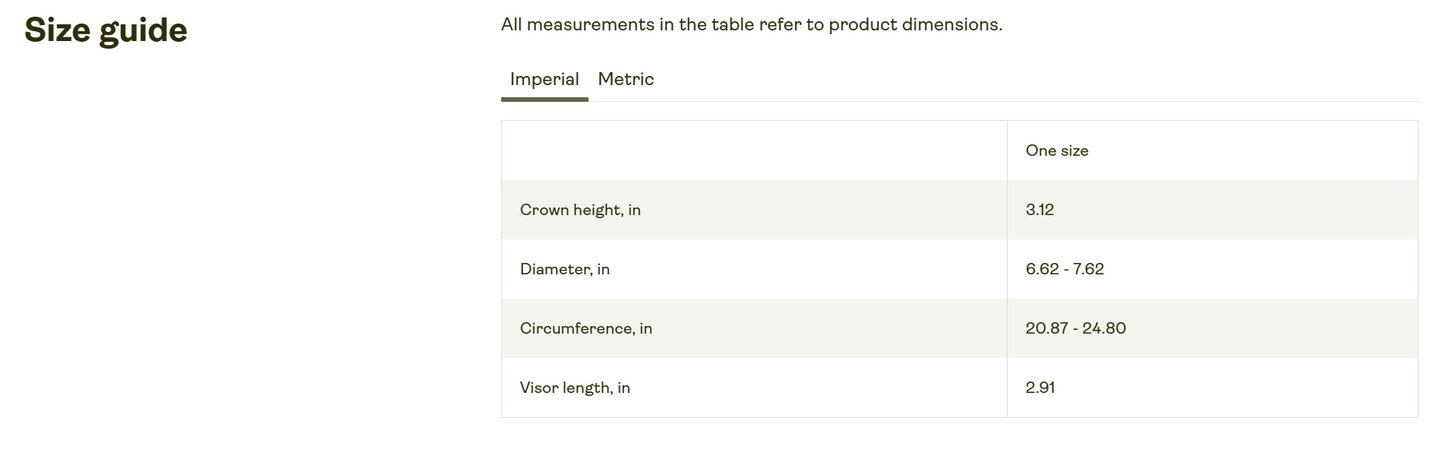
Task: Click the Crown height row label
Action: pyautogui.click(x=580, y=210)
